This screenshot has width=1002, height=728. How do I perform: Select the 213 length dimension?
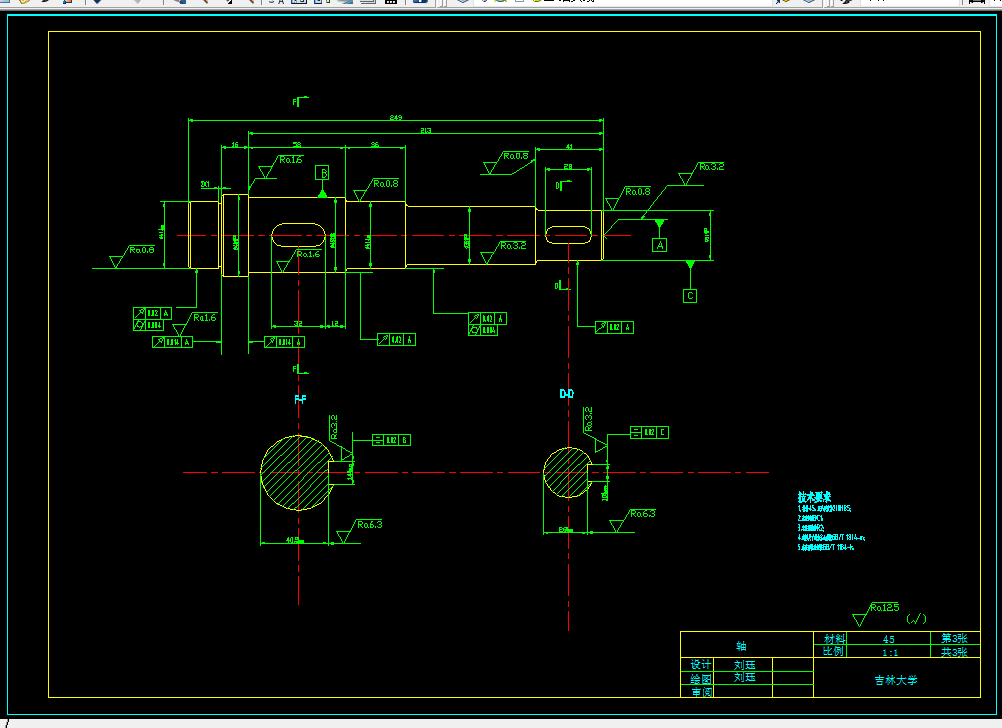point(426,130)
